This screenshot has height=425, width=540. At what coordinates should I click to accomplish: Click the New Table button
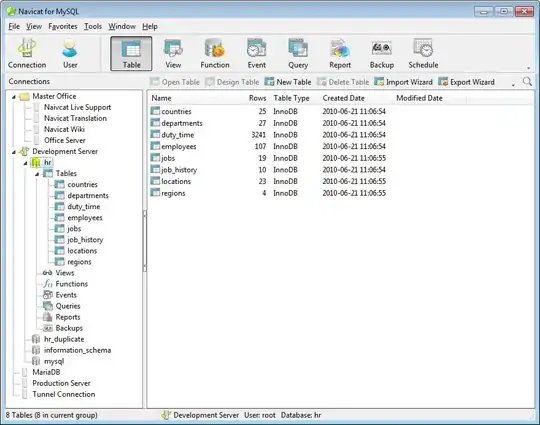(x=288, y=82)
